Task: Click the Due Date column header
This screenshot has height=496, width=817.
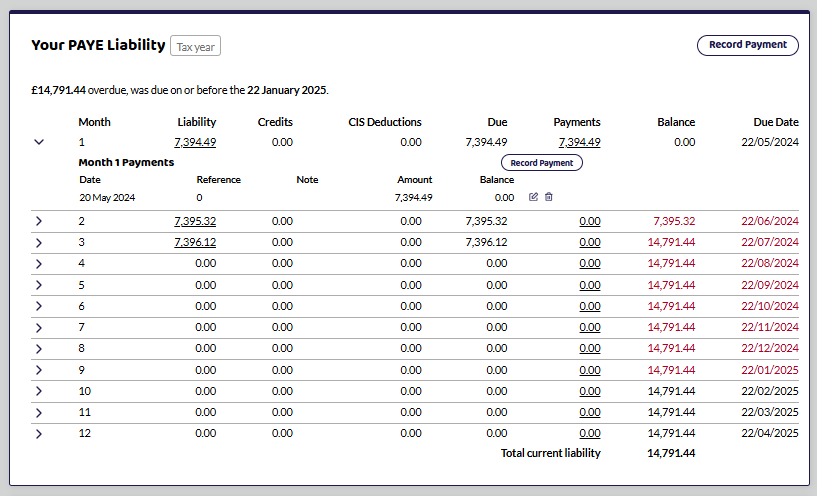Action: tap(776, 122)
